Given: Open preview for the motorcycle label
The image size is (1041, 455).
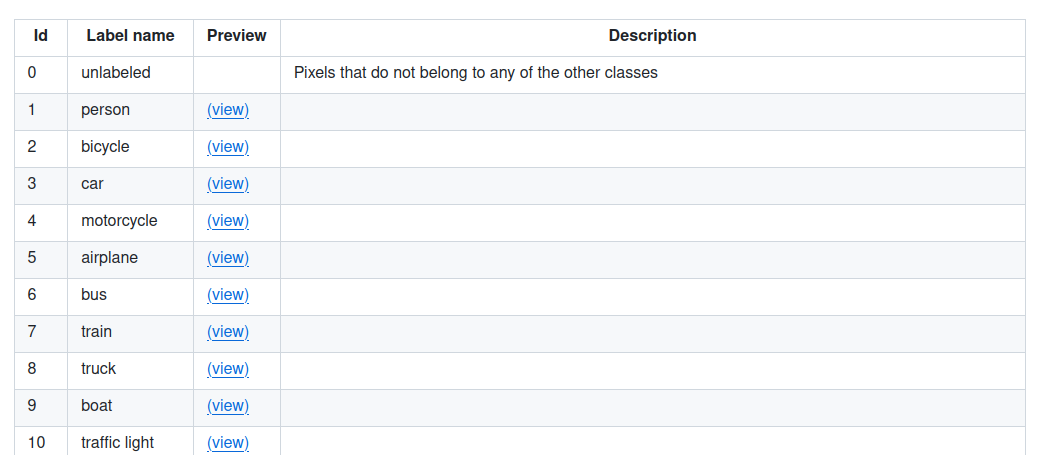Looking at the screenshot, I should pos(228,221).
